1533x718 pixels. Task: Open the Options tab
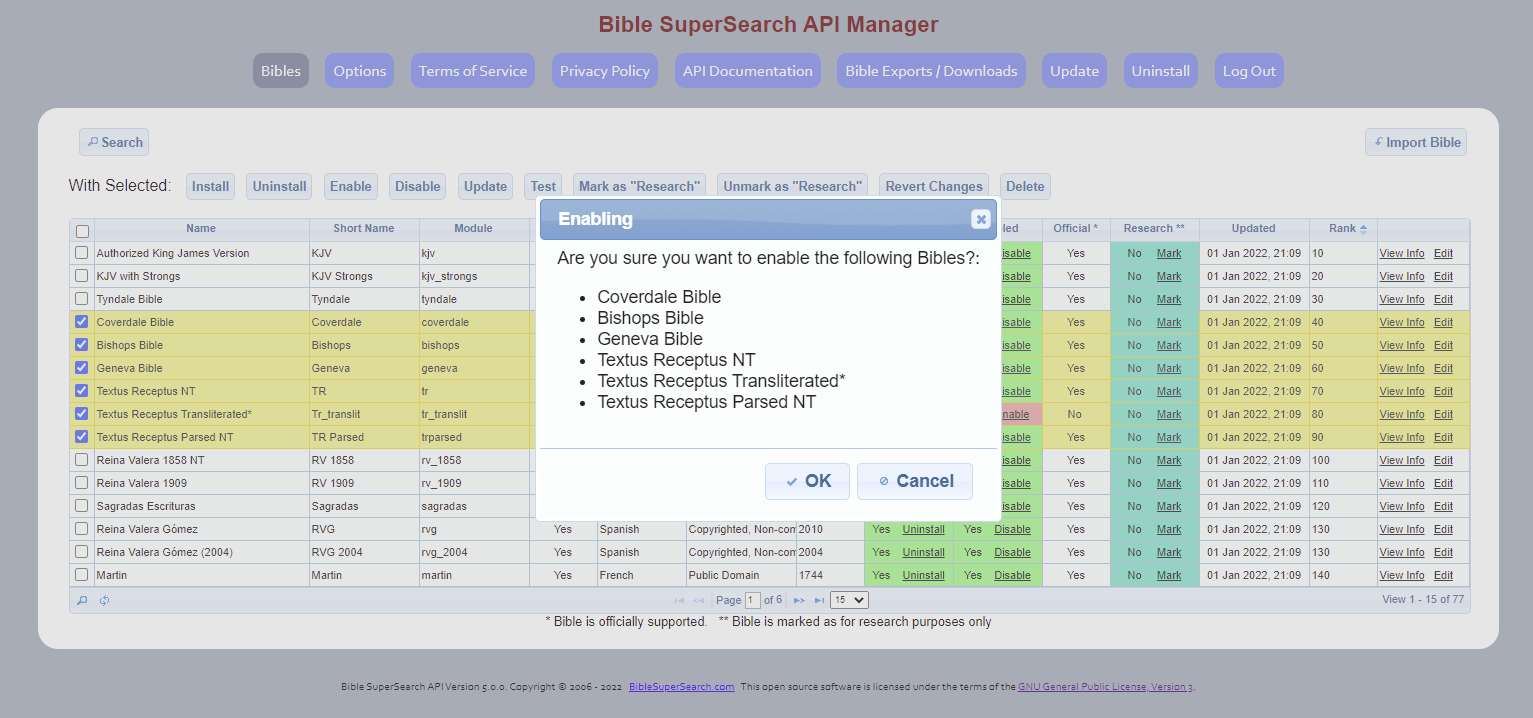point(360,71)
